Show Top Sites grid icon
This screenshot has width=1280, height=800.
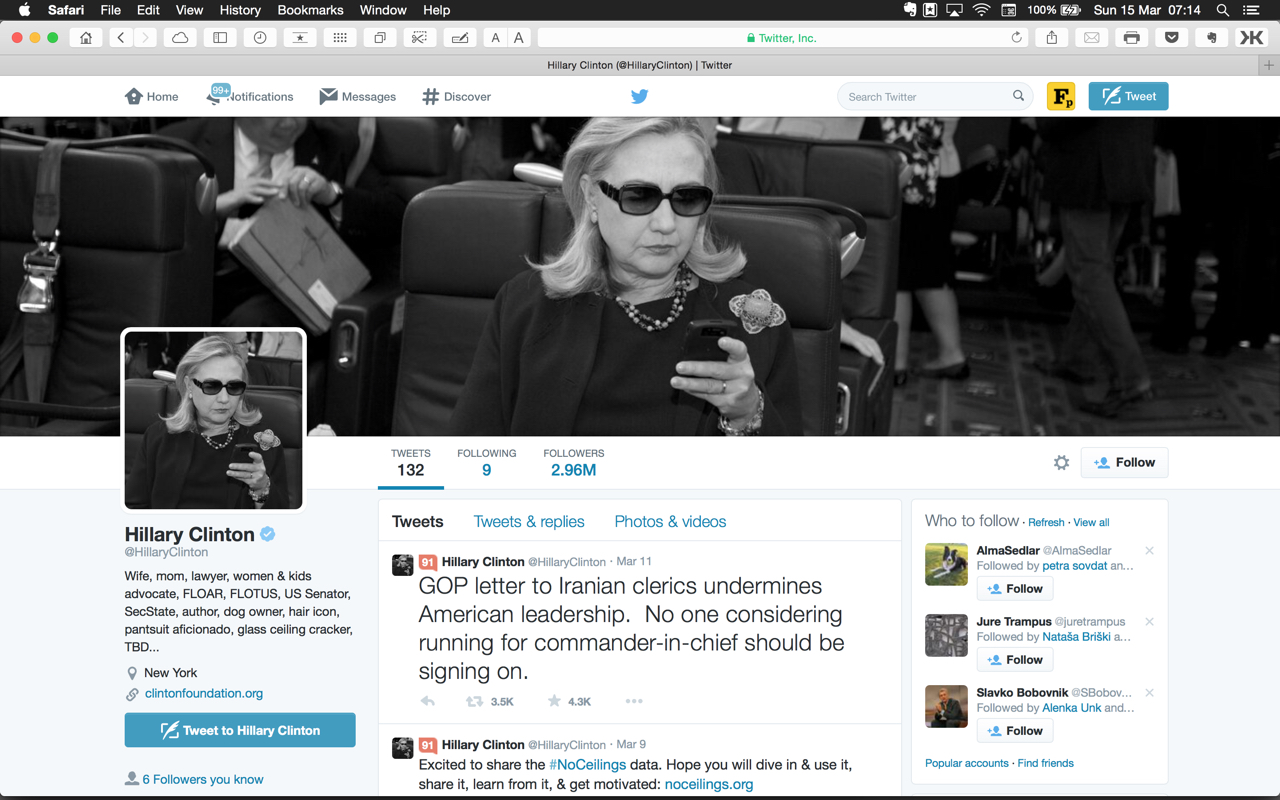(x=340, y=38)
